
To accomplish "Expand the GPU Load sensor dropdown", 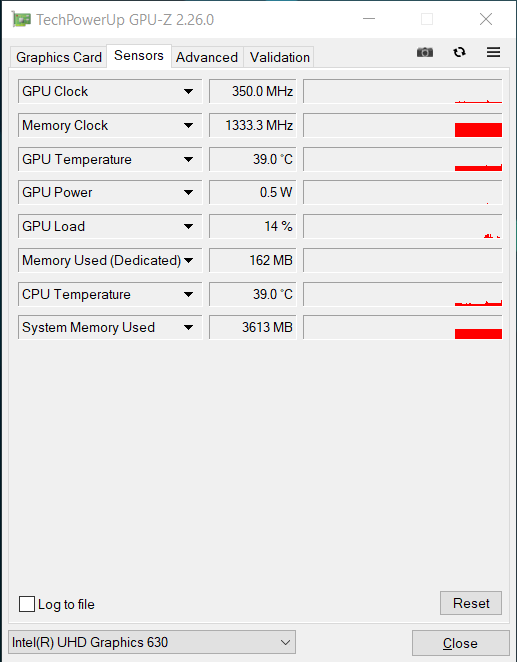I will [x=188, y=226].
